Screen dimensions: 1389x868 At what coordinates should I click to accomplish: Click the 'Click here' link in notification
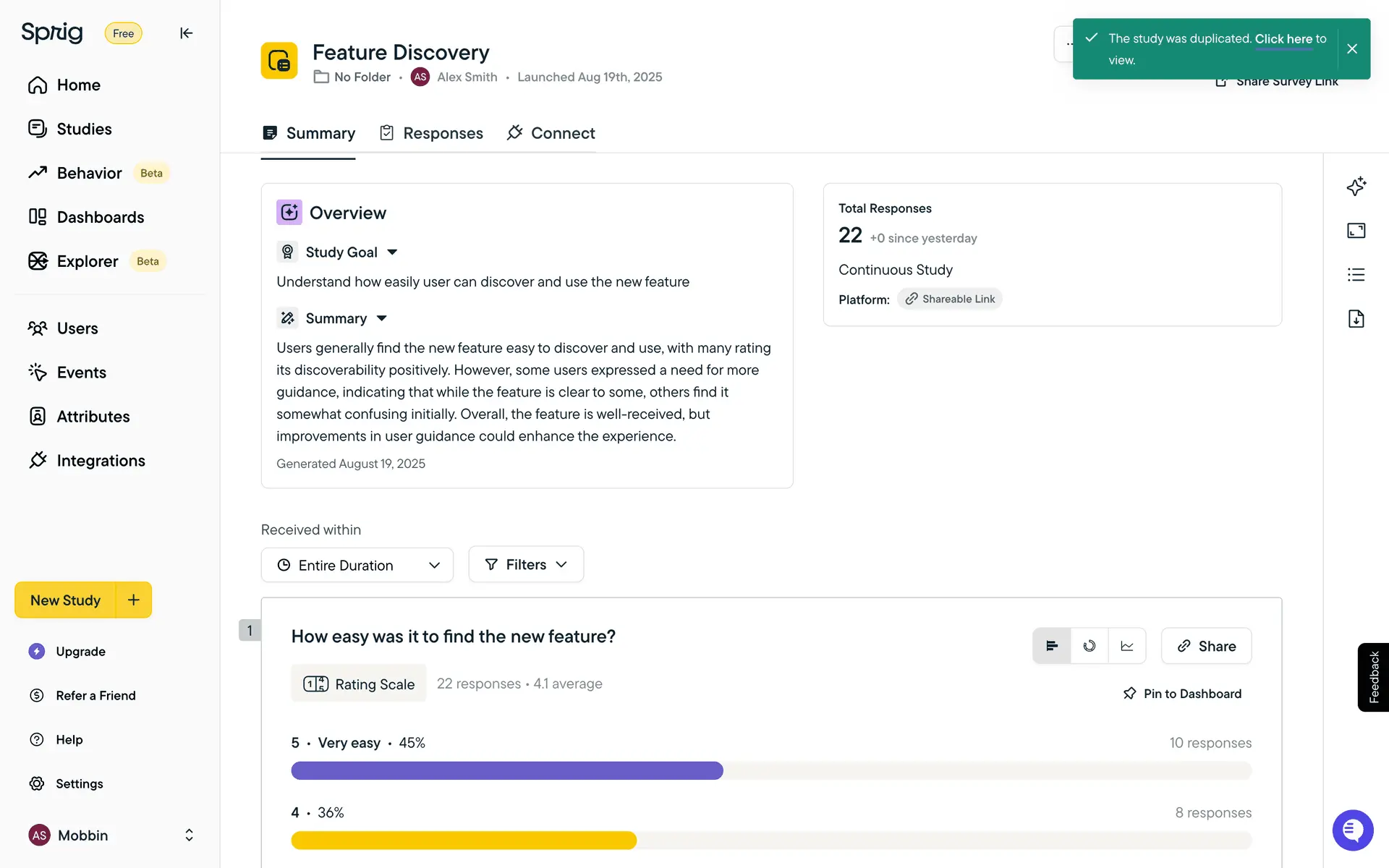tap(1283, 39)
